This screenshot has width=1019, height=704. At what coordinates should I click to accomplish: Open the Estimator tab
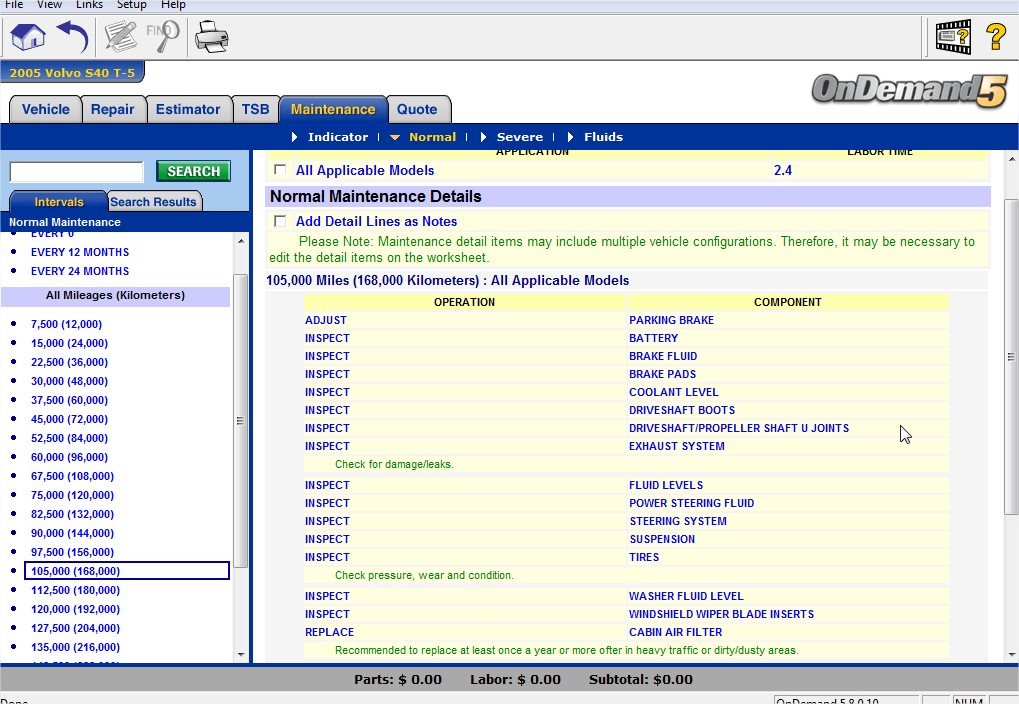[188, 109]
